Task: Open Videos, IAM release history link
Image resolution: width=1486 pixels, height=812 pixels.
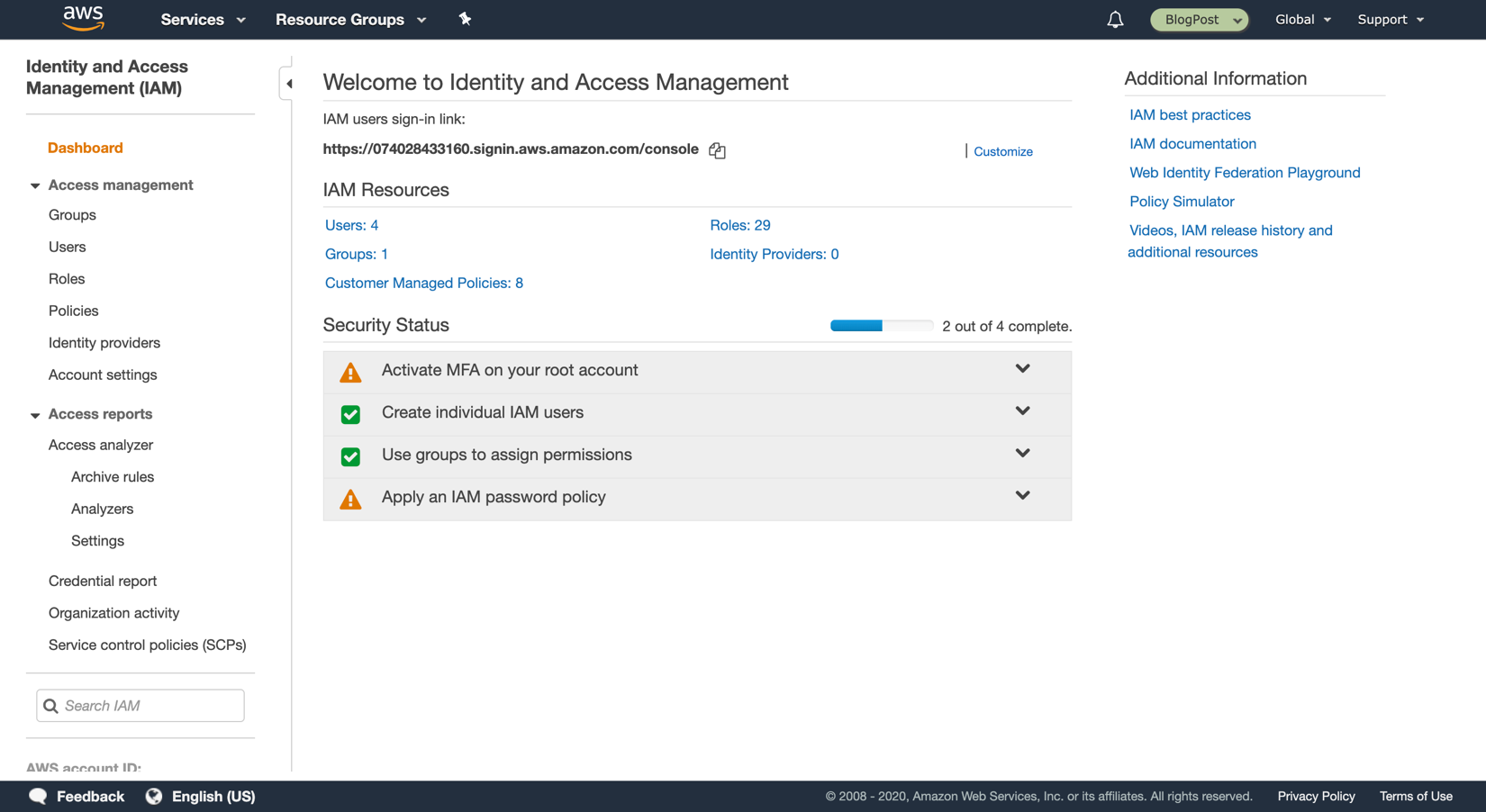Action: (1230, 241)
